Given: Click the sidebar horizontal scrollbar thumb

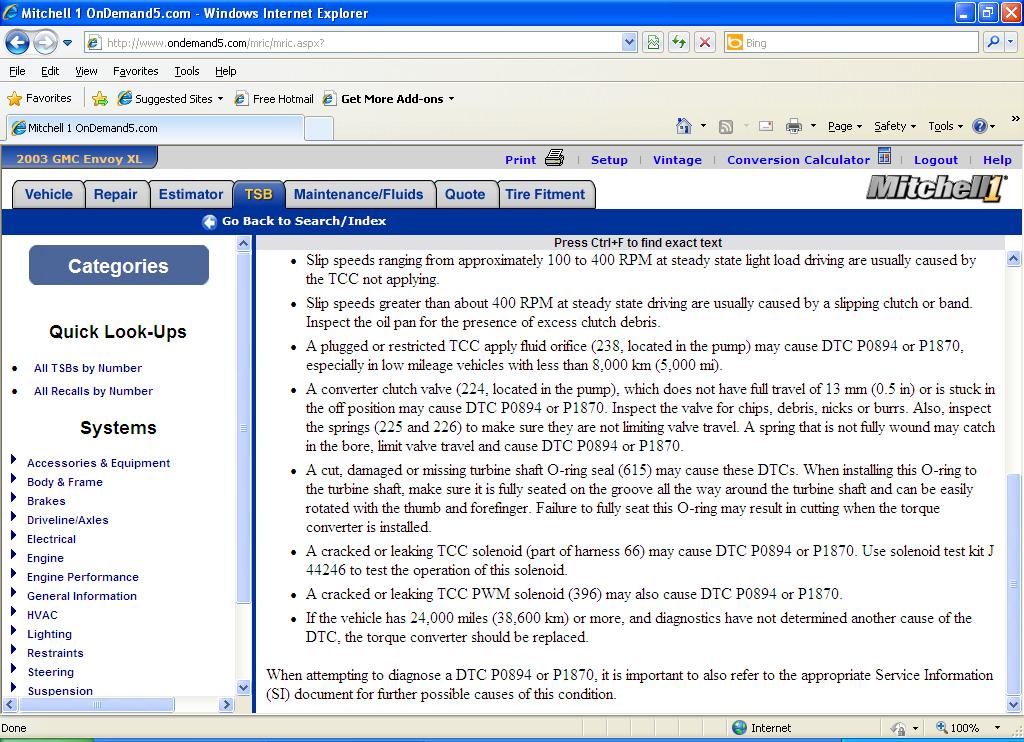Looking at the screenshot, I should (x=97, y=705).
